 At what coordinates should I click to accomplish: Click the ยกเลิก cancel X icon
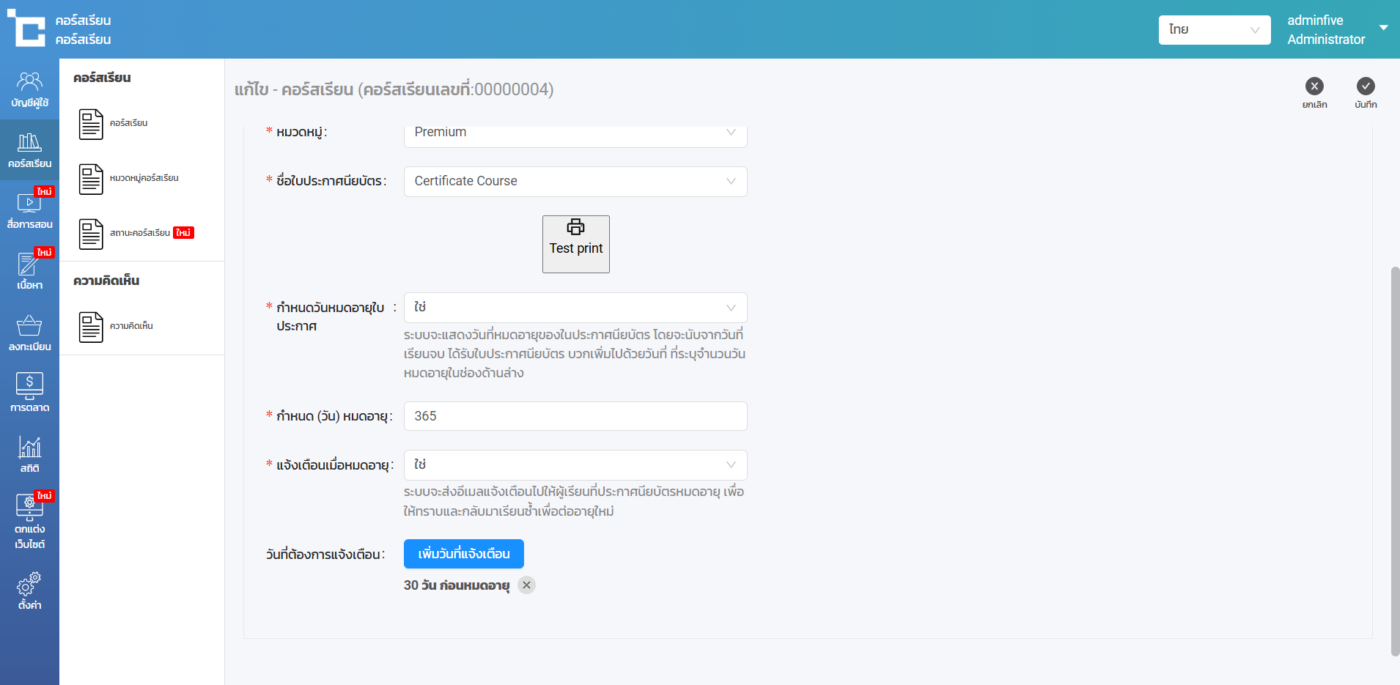(1314, 87)
